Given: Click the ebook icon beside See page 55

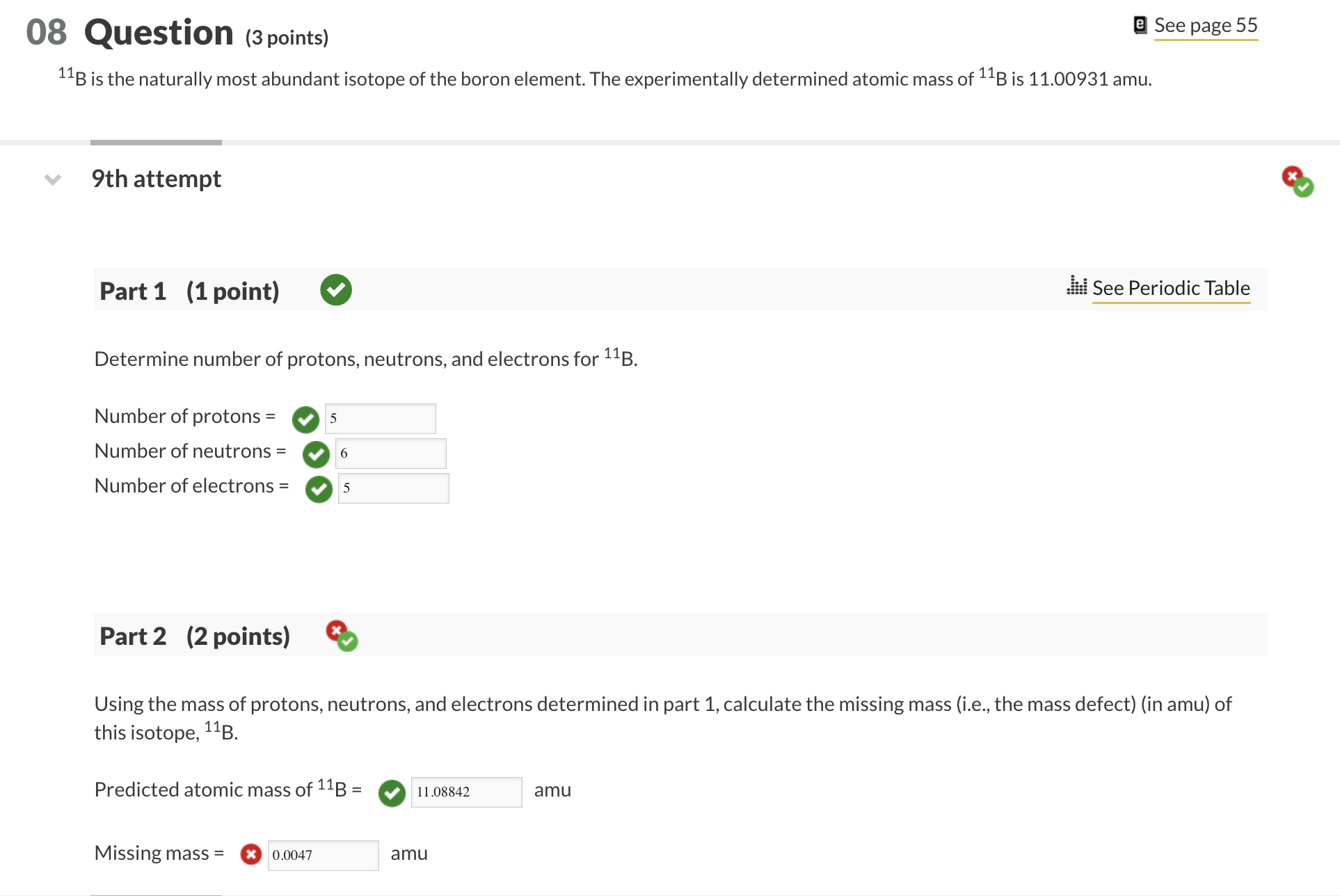Looking at the screenshot, I should (x=1139, y=24).
